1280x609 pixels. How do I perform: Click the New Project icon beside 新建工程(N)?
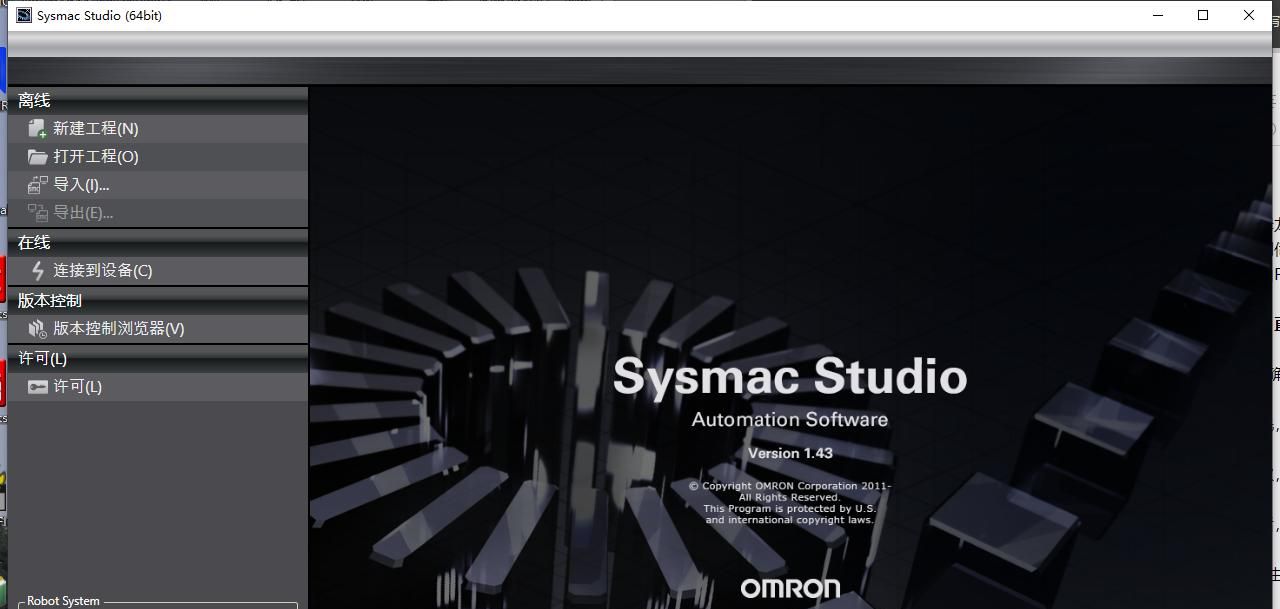pyautogui.click(x=38, y=129)
